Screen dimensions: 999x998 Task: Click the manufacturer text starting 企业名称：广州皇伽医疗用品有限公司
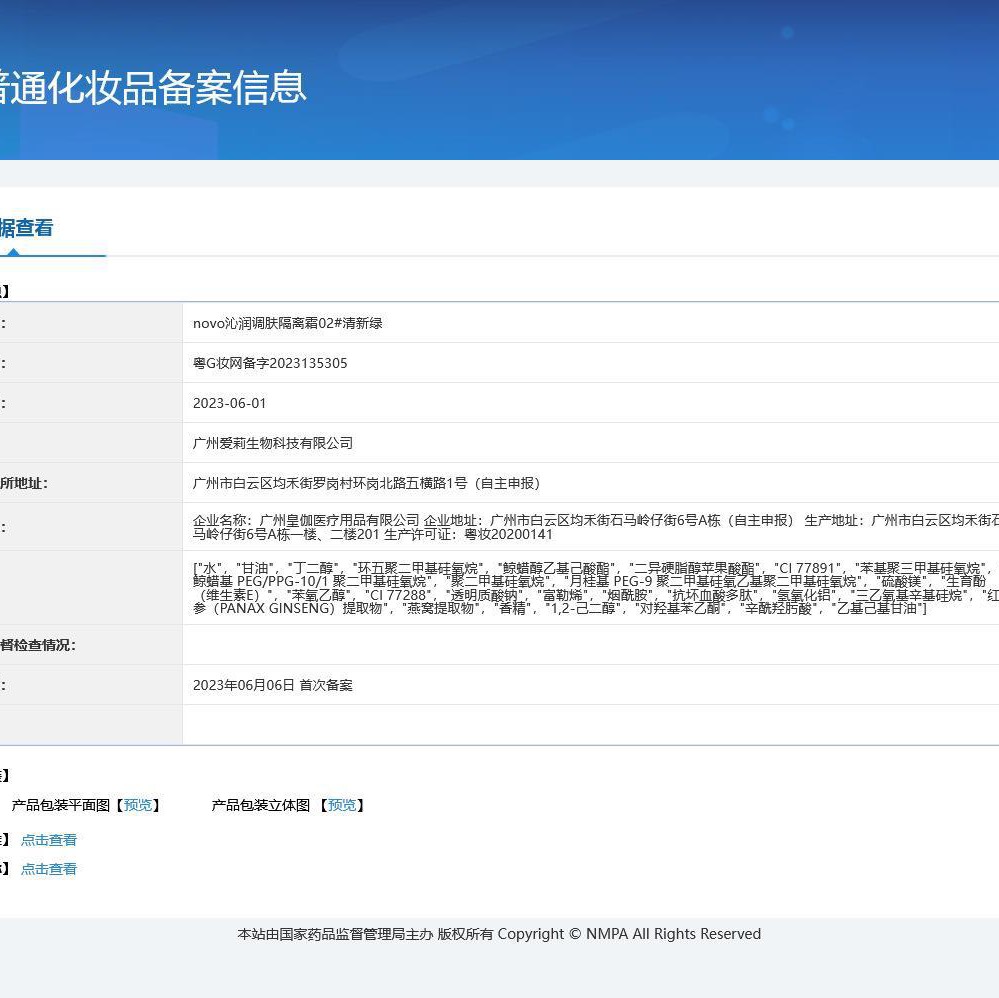tap(596, 527)
